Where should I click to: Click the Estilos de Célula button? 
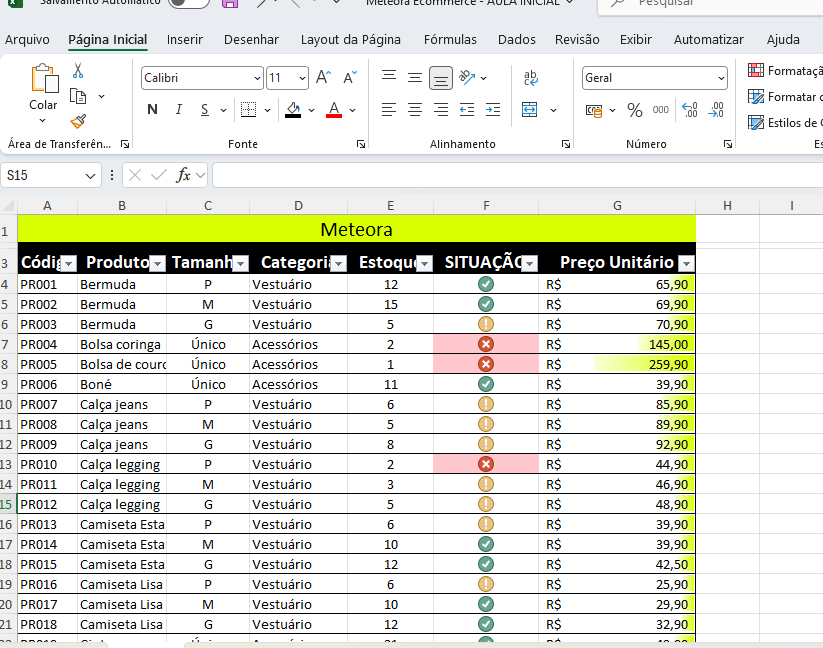tap(785, 123)
